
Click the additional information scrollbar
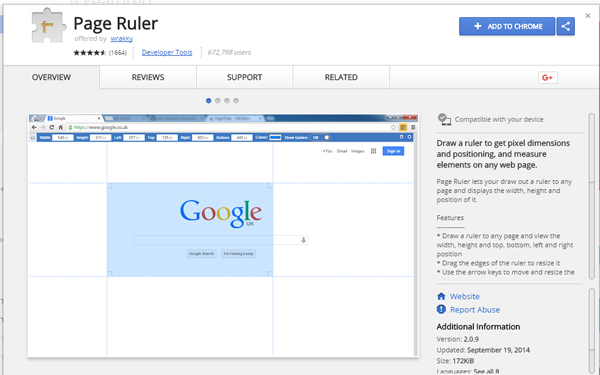point(592,331)
